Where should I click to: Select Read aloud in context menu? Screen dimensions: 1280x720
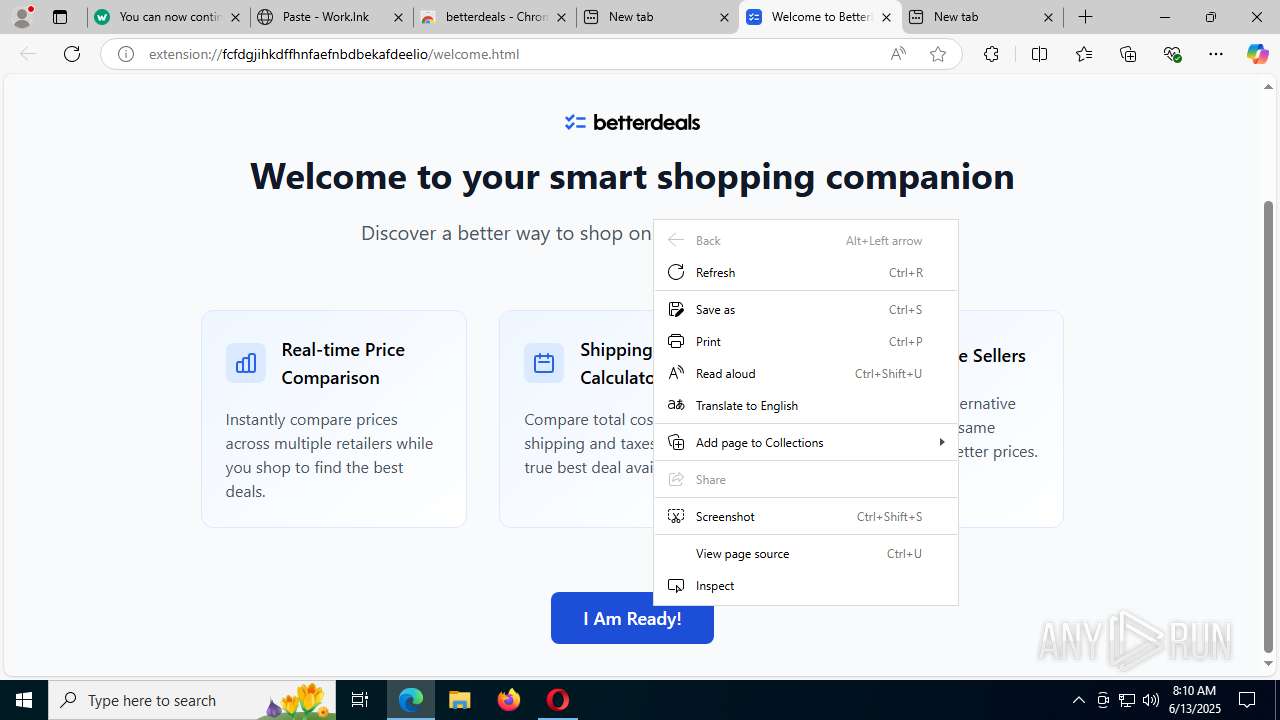pyautogui.click(x=806, y=373)
